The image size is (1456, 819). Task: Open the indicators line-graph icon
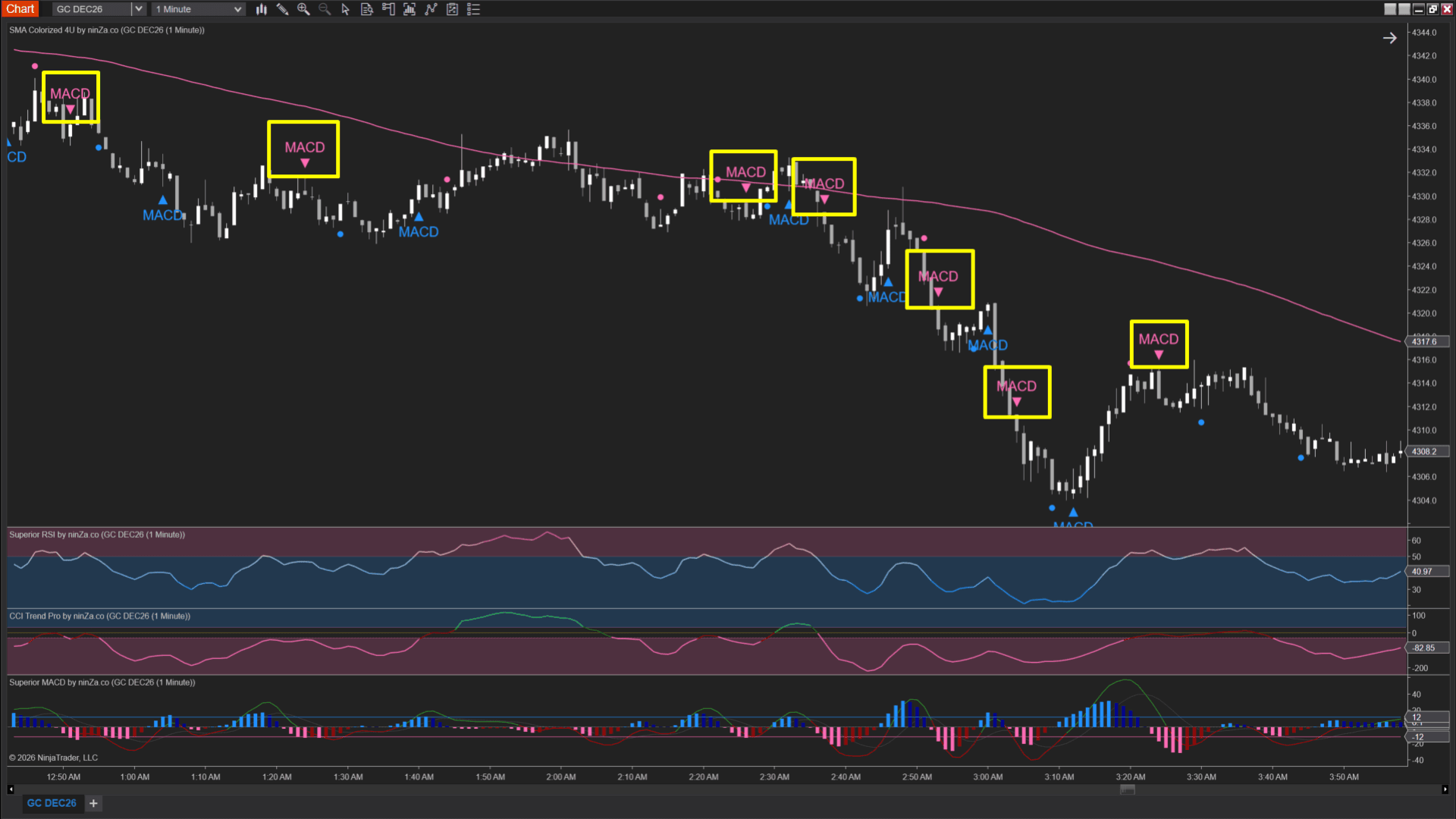pyautogui.click(x=431, y=9)
